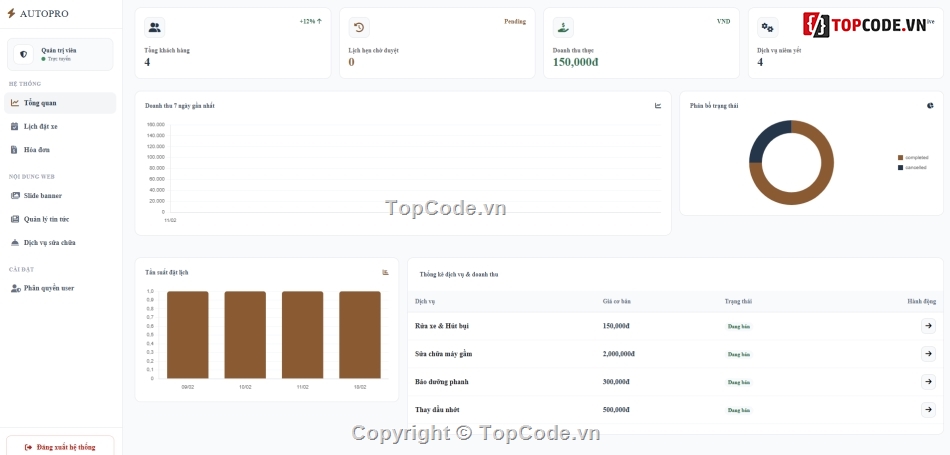Viewport: 950px width, 455px height.
Task: Click the 300,000đ price cell
Action: 616,382
